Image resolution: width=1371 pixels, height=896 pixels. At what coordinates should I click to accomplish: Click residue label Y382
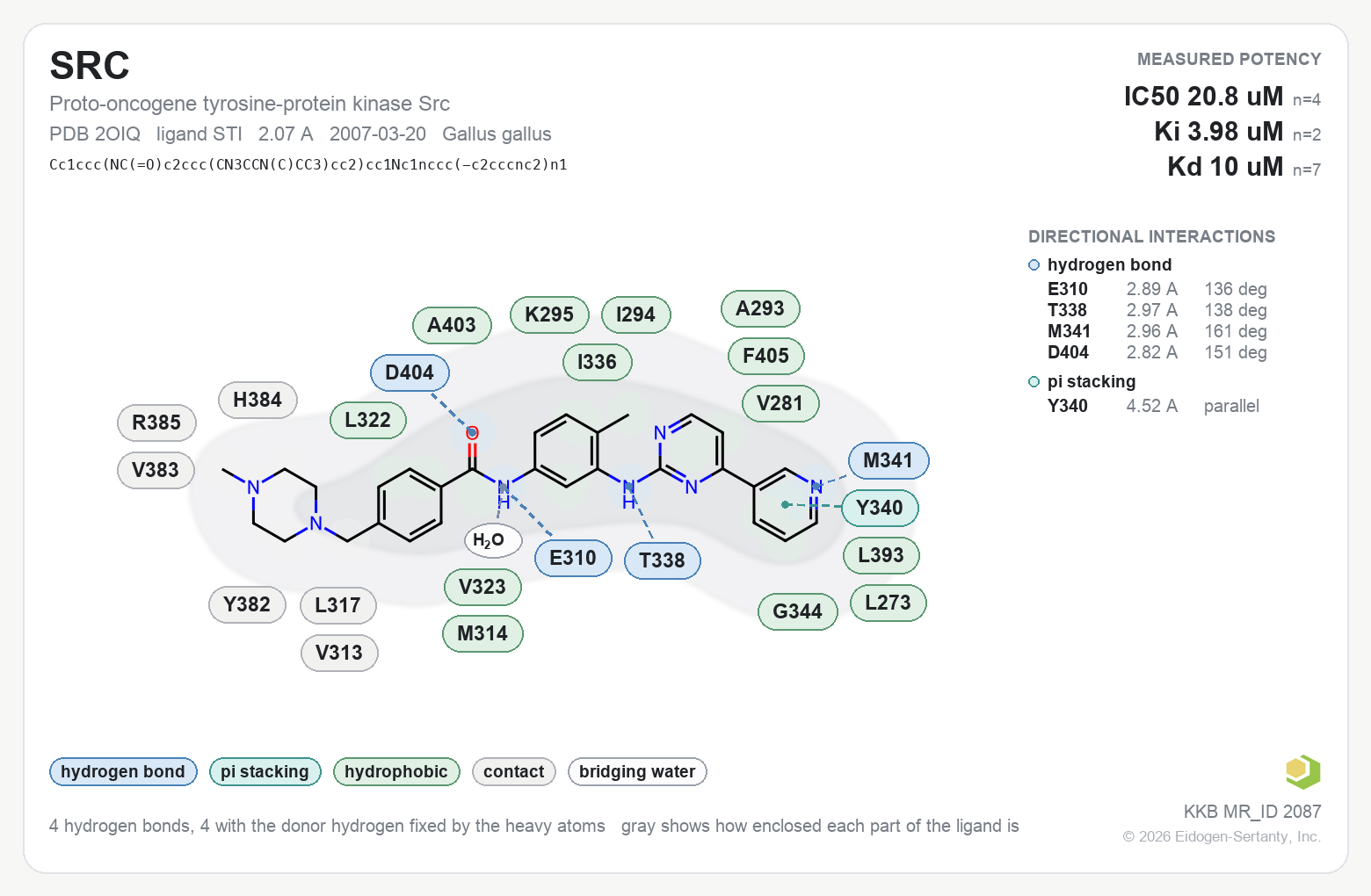pyautogui.click(x=247, y=604)
